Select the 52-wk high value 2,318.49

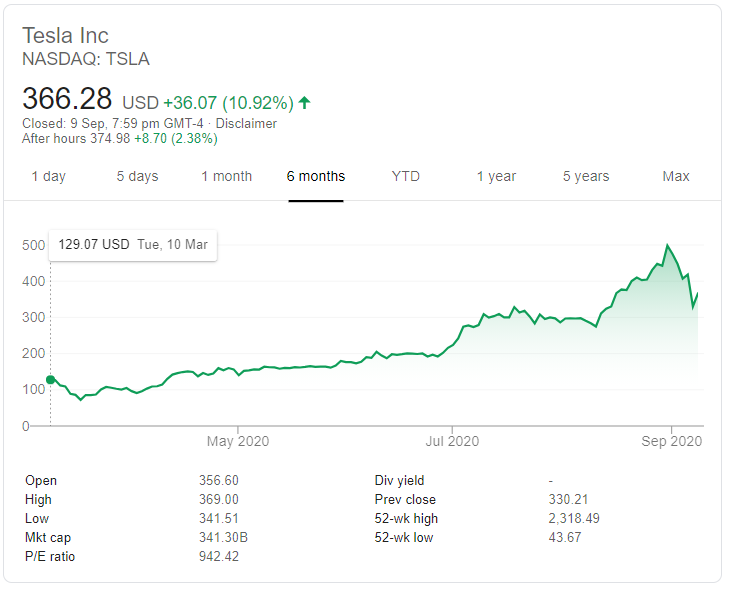(x=574, y=519)
